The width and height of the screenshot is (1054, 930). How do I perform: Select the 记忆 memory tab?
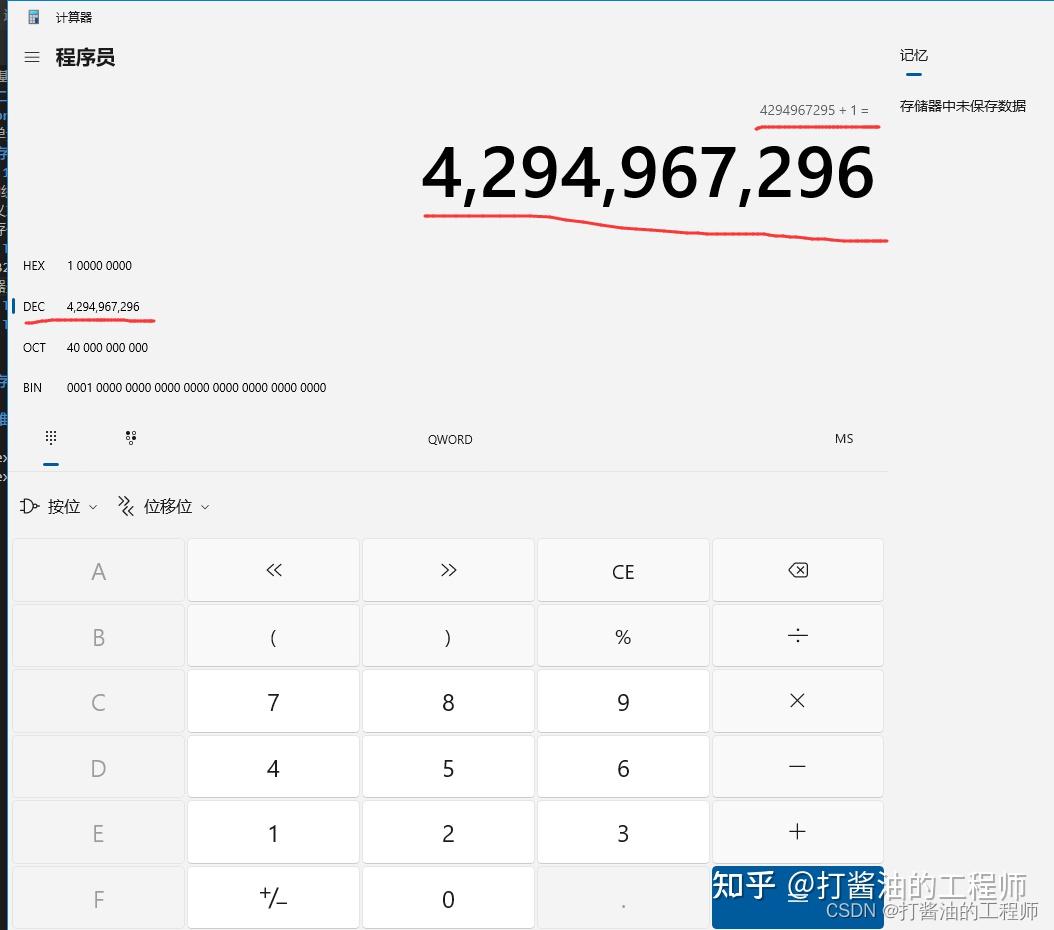click(913, 56)
